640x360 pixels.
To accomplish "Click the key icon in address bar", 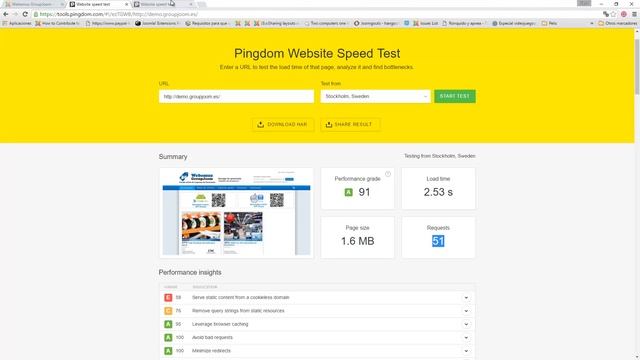I will (606, 14).
